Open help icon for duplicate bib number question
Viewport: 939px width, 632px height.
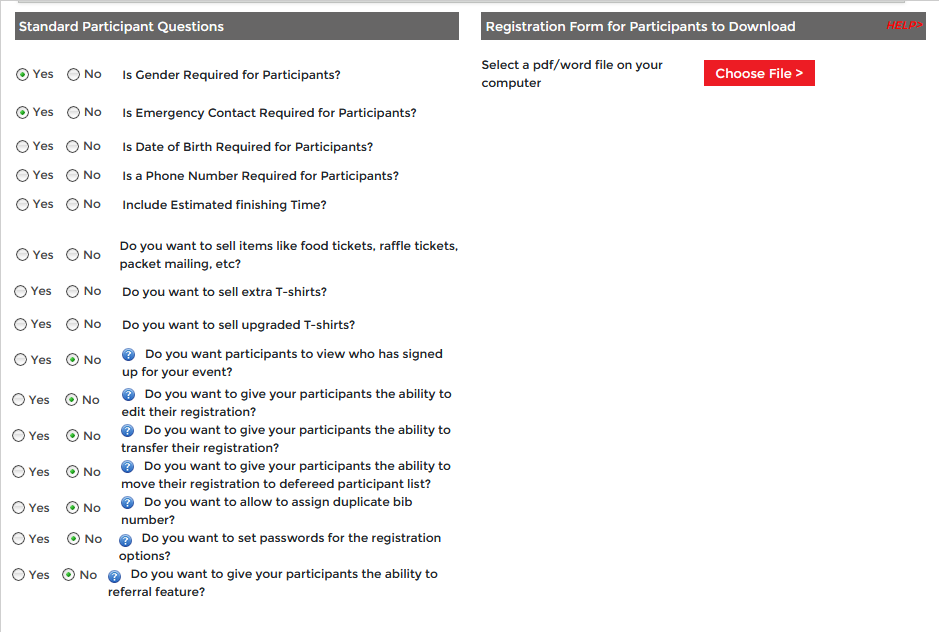click(x=128, y=502)
